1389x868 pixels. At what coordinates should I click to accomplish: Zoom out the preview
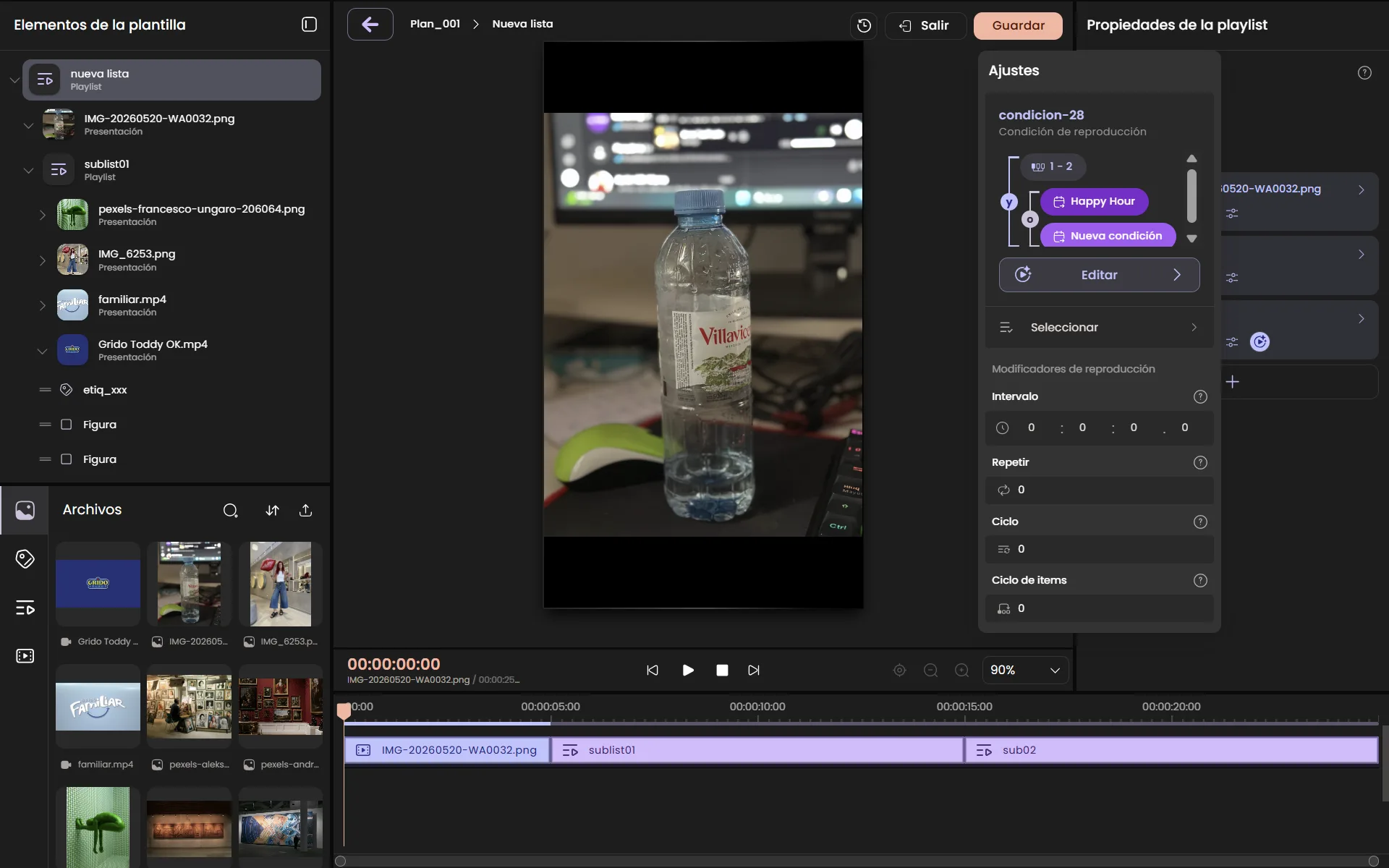point(931,671)
